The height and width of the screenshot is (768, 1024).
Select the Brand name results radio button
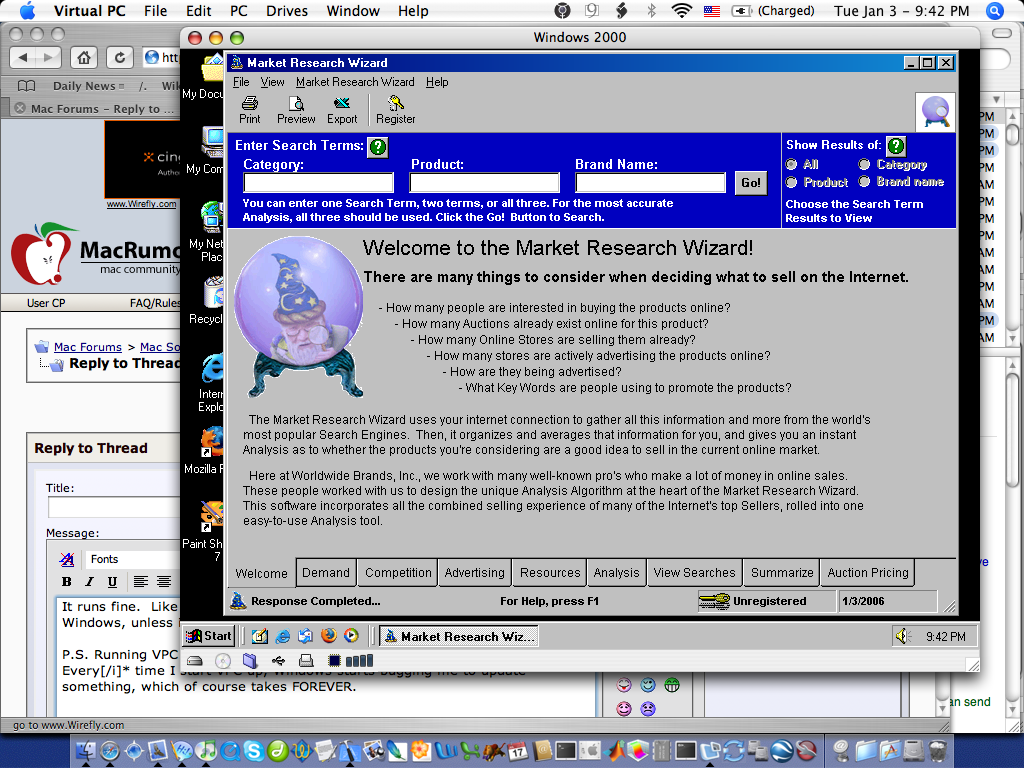pyautogui.click(x=865, y=181)
